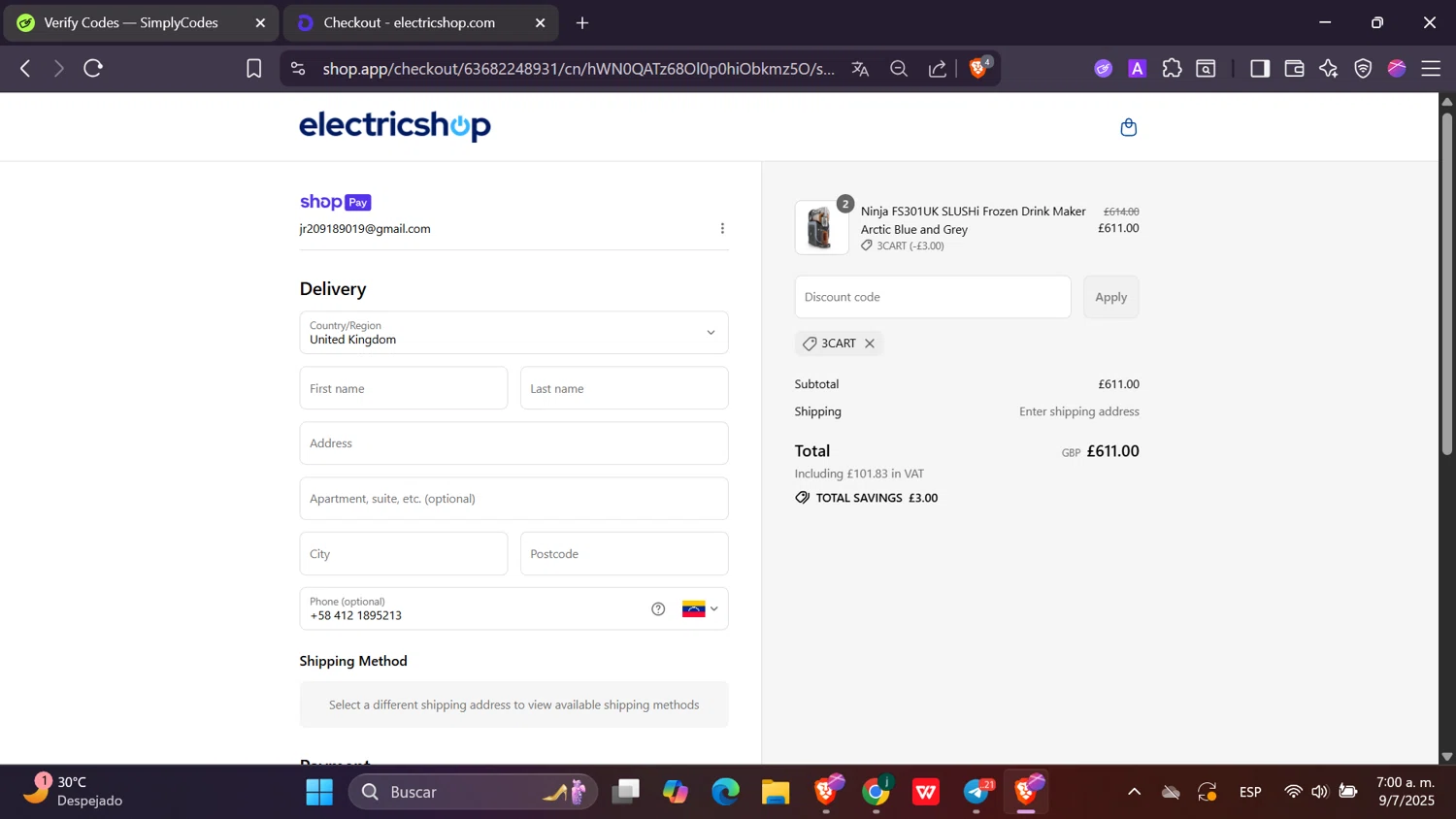Click the Apartment, suite field

[513, 499]
